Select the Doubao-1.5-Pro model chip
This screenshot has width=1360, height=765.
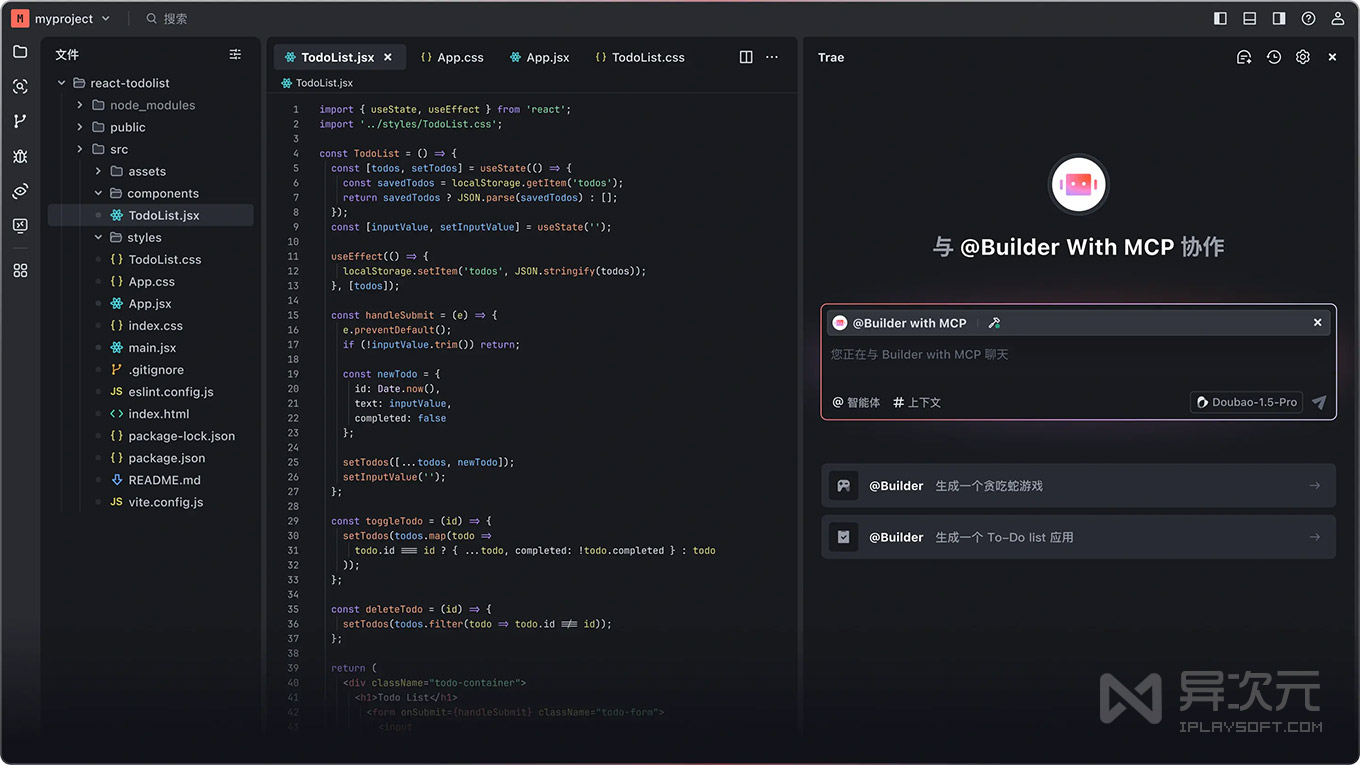[1246, 402]
